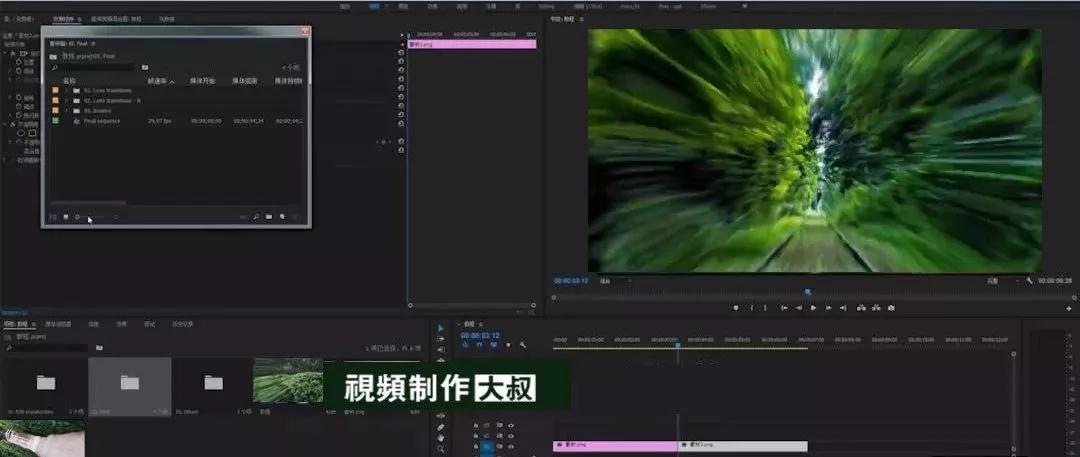Switch the 01. Final bin to icon view
This screenshot has width=1080, height=457.
65,217
